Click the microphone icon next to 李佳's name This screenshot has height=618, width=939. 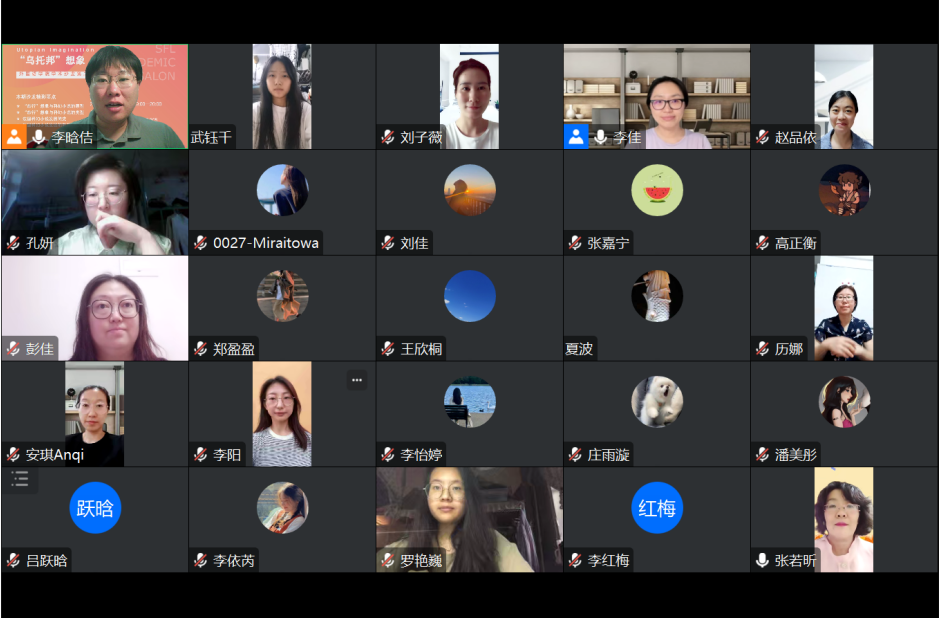pyautogui.click(x=599, y=137)
